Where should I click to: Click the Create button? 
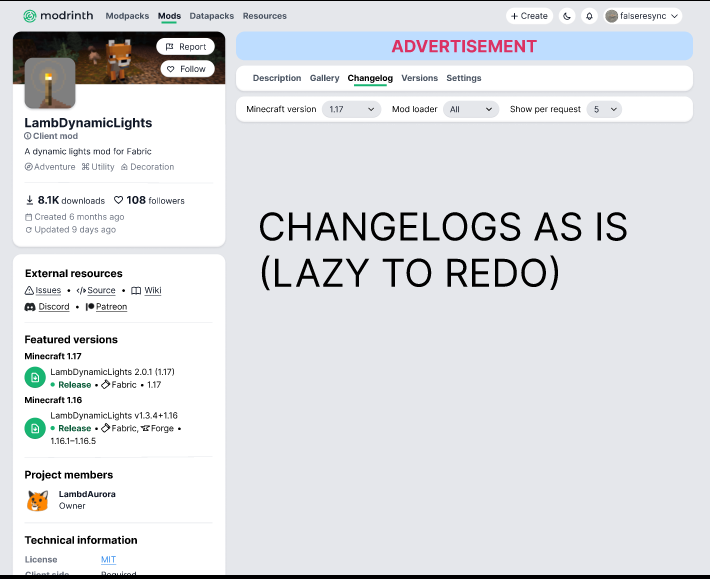pos(529,16)
